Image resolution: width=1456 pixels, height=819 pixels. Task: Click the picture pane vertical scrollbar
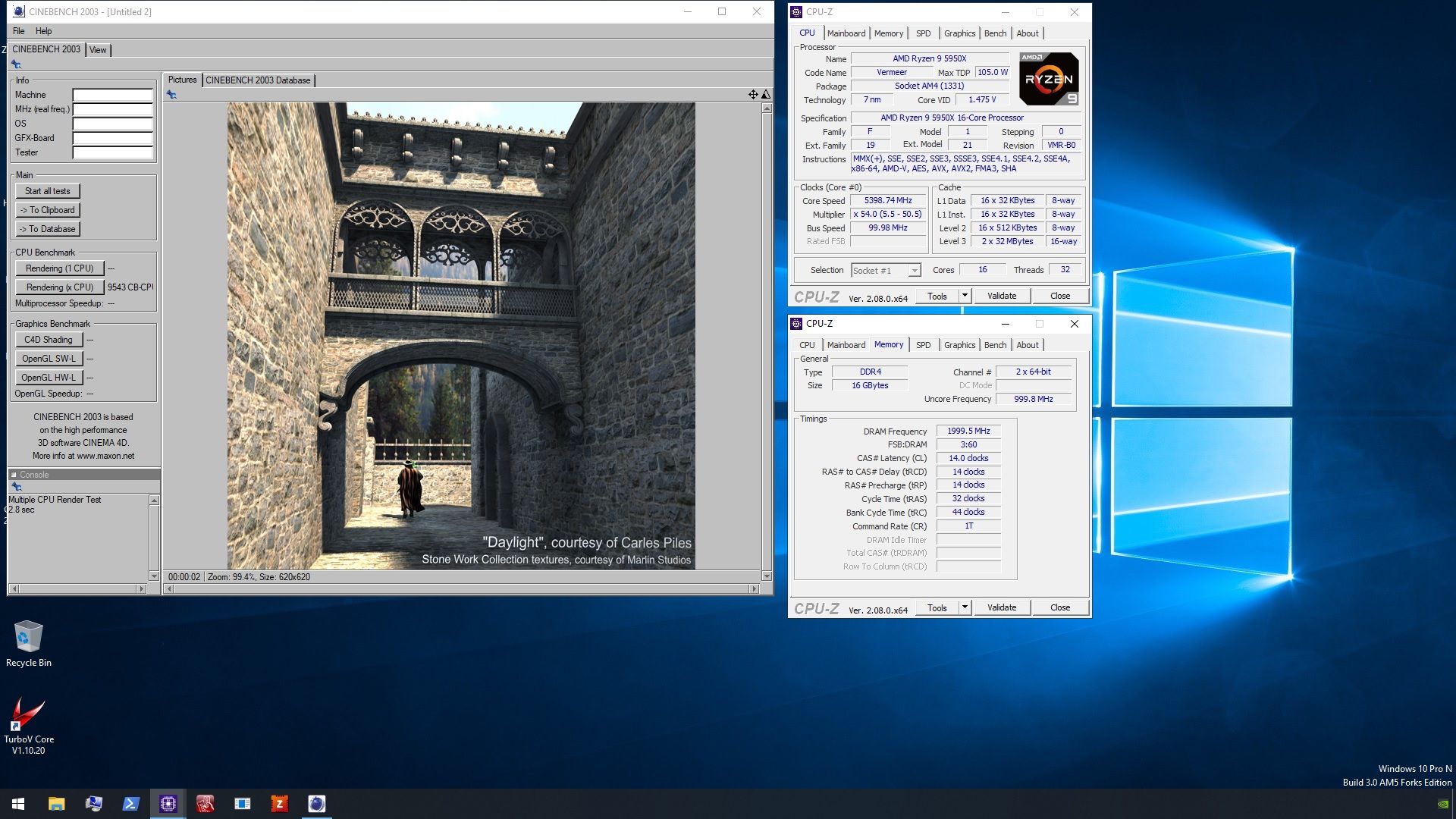pyautogui.click(x=766, y=342)
